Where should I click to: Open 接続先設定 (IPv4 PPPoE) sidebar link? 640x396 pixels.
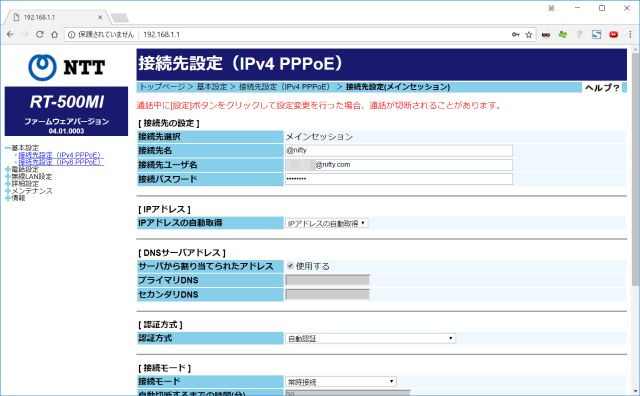click(60, 155)
